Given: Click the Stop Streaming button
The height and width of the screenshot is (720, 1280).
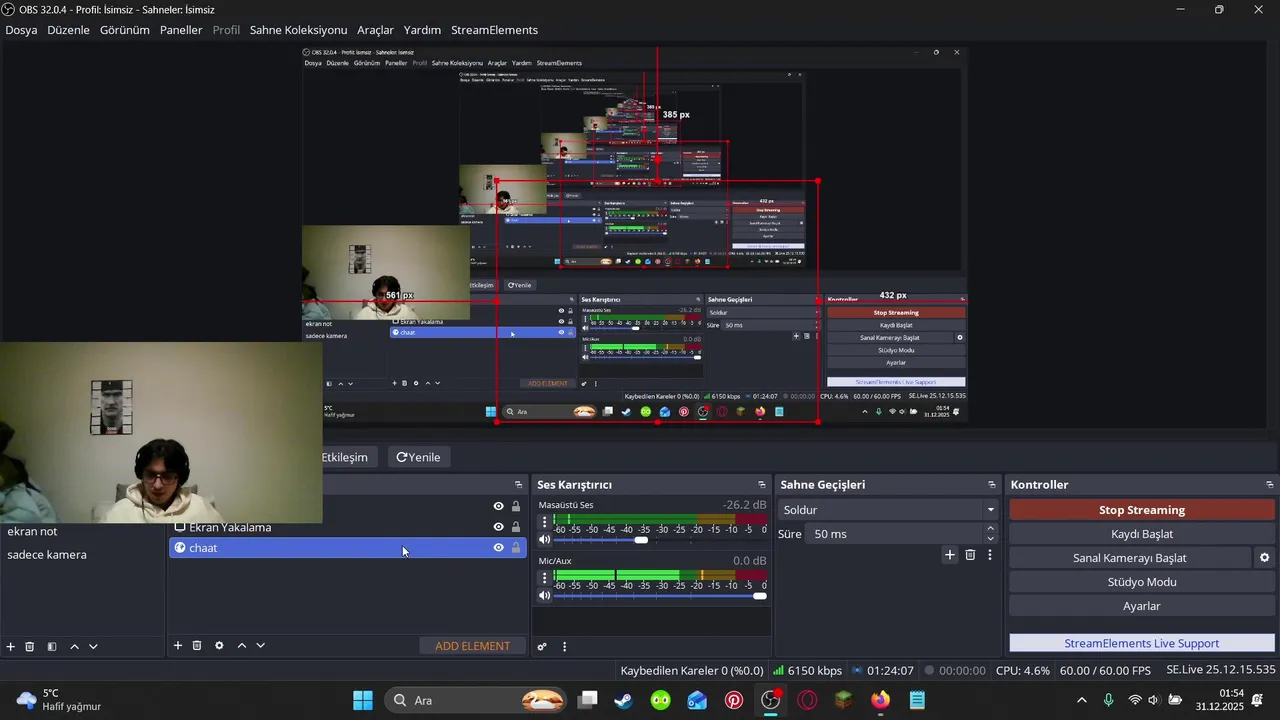Looking at the screenshot, I should point(1142,510).
